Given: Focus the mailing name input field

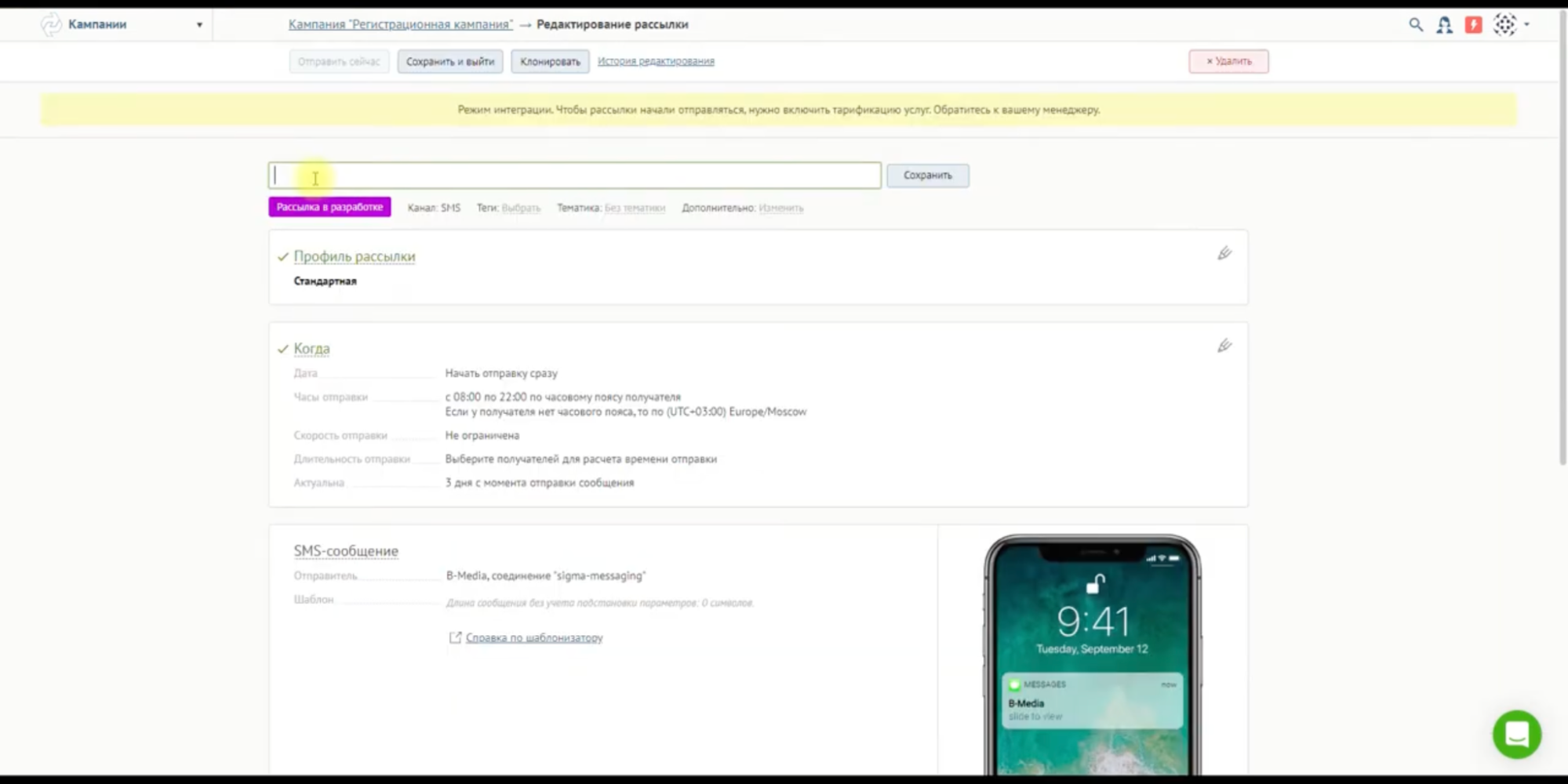Looking at the screenshot, I should (x=575, y=176).
